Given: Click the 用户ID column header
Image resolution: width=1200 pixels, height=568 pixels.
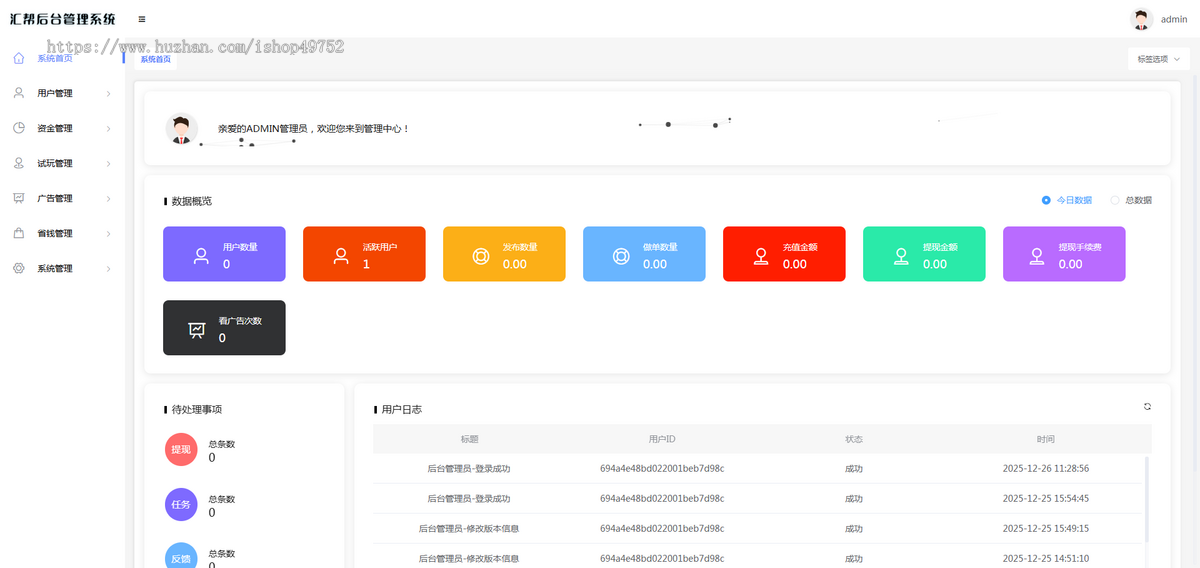Looking at the screenshot, I should [x=662, y=439].
